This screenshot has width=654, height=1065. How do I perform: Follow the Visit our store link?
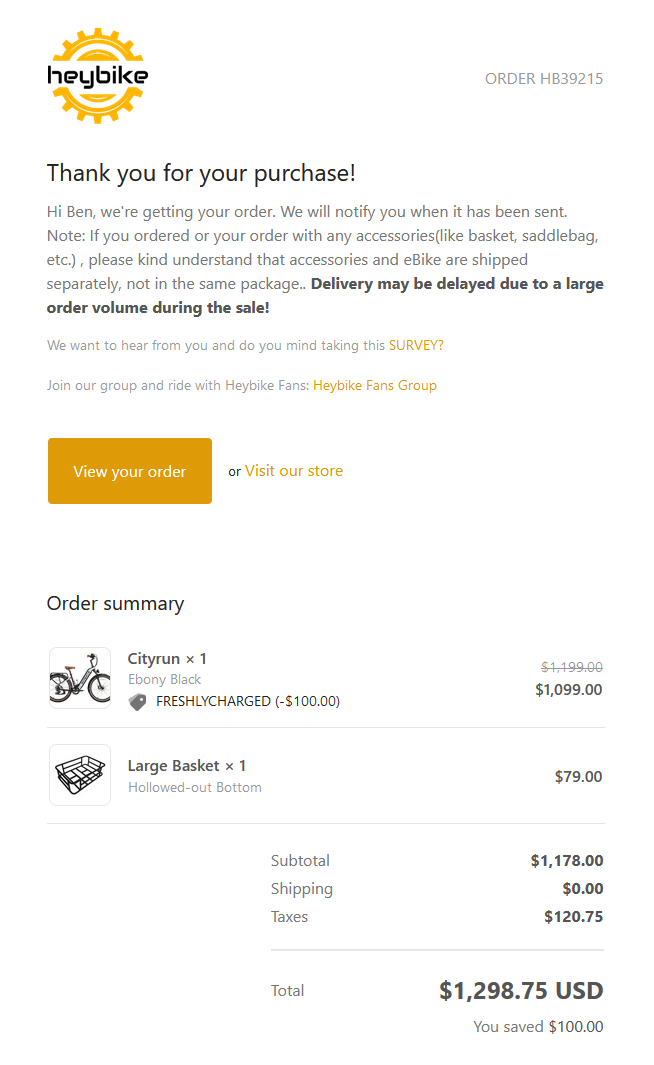coord(294,471)
